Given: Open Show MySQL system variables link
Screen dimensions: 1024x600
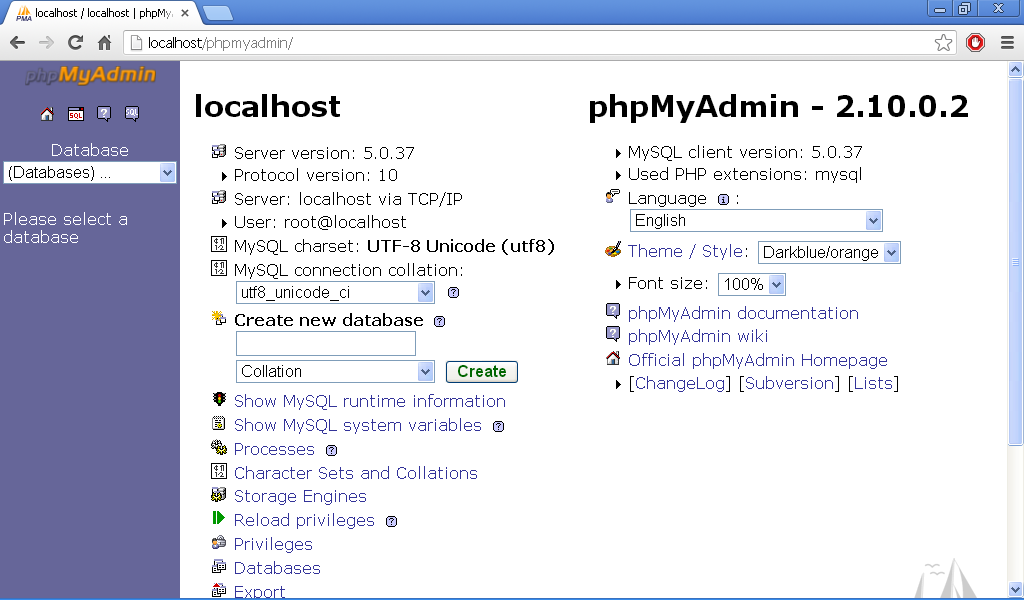Looking at the screenshot, I should 358,425.
